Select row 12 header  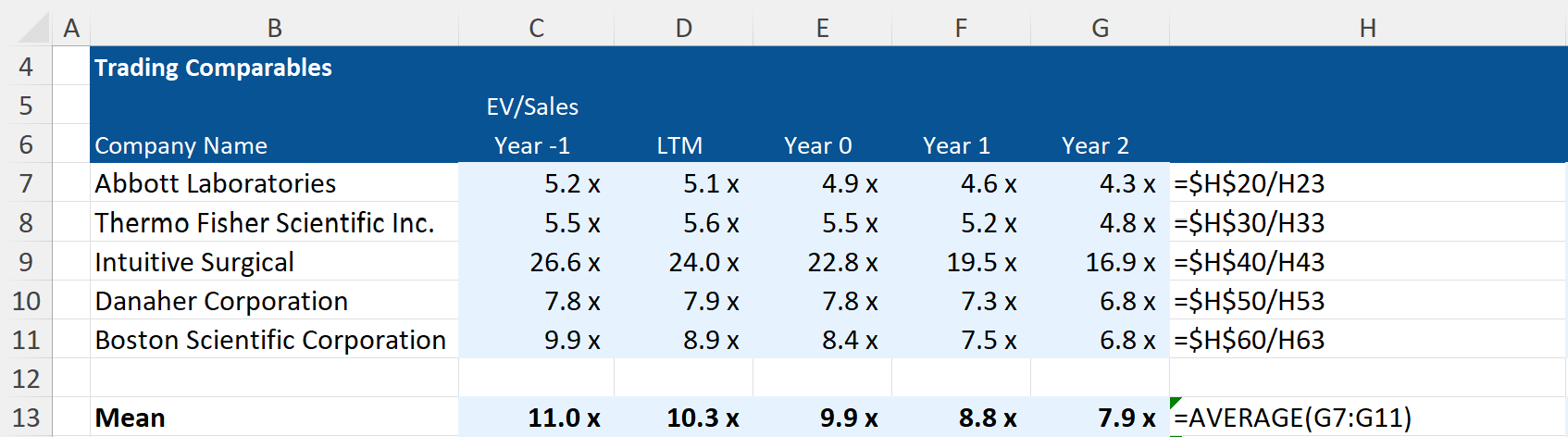click(26, 379)
